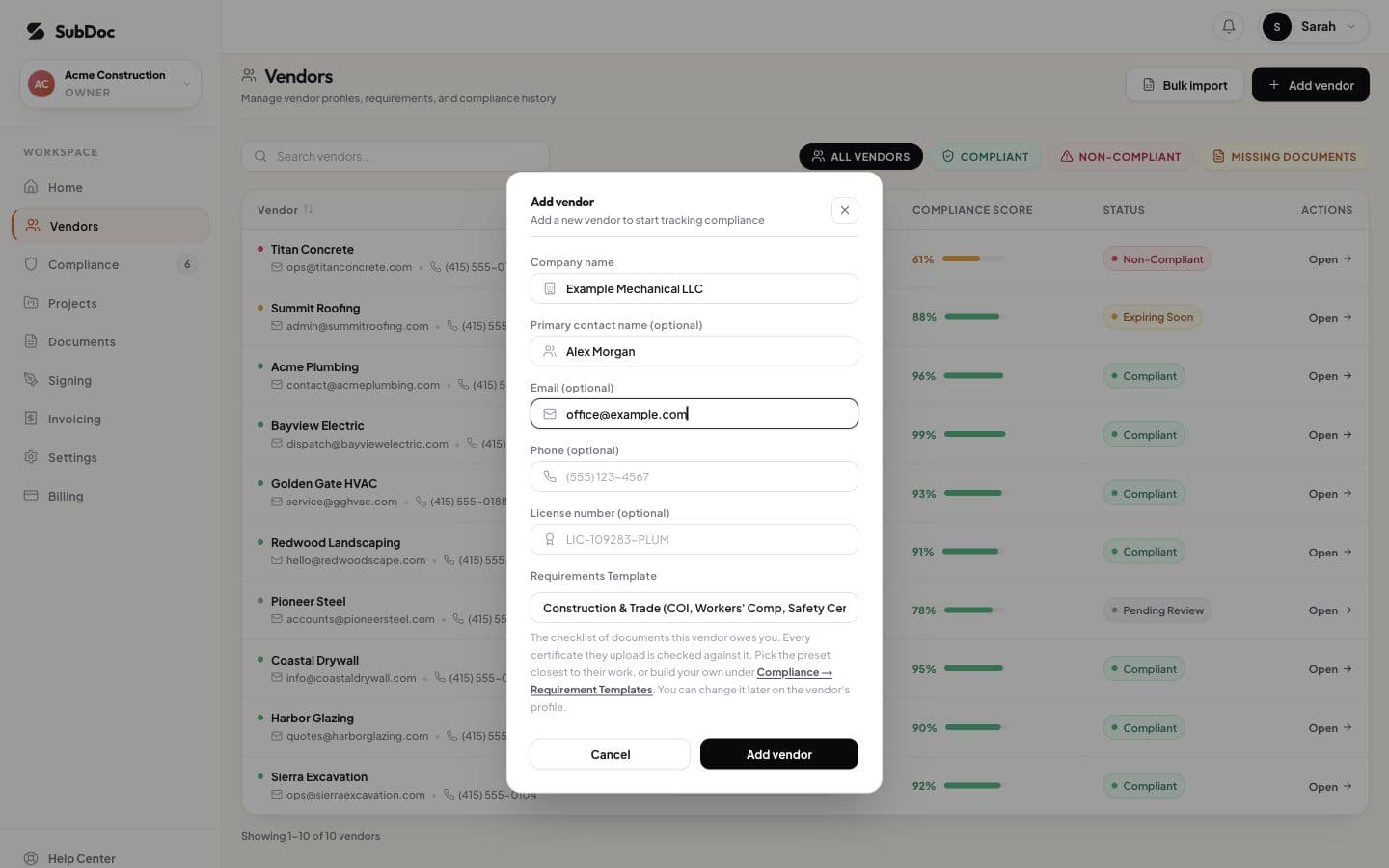Click the Settings gear icon in sidebar
Screen dimensions: 1389x868
31,457
